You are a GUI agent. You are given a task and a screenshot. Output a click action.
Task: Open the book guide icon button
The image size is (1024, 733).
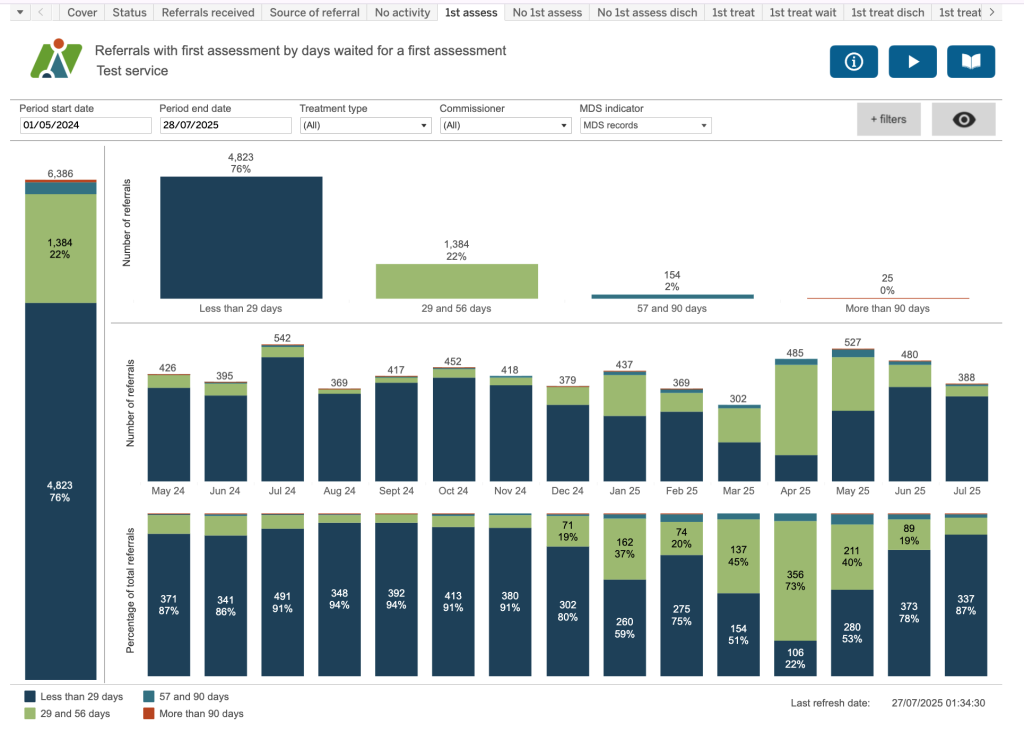(971, 61)
